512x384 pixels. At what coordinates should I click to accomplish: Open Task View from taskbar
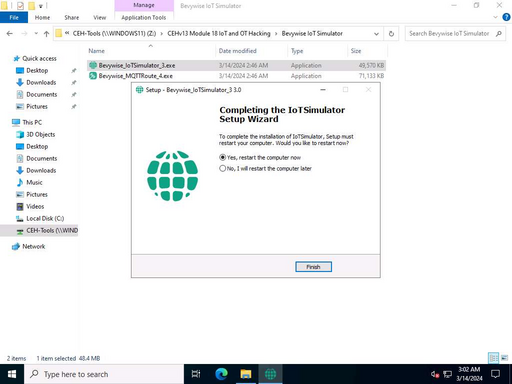[196, 374]
